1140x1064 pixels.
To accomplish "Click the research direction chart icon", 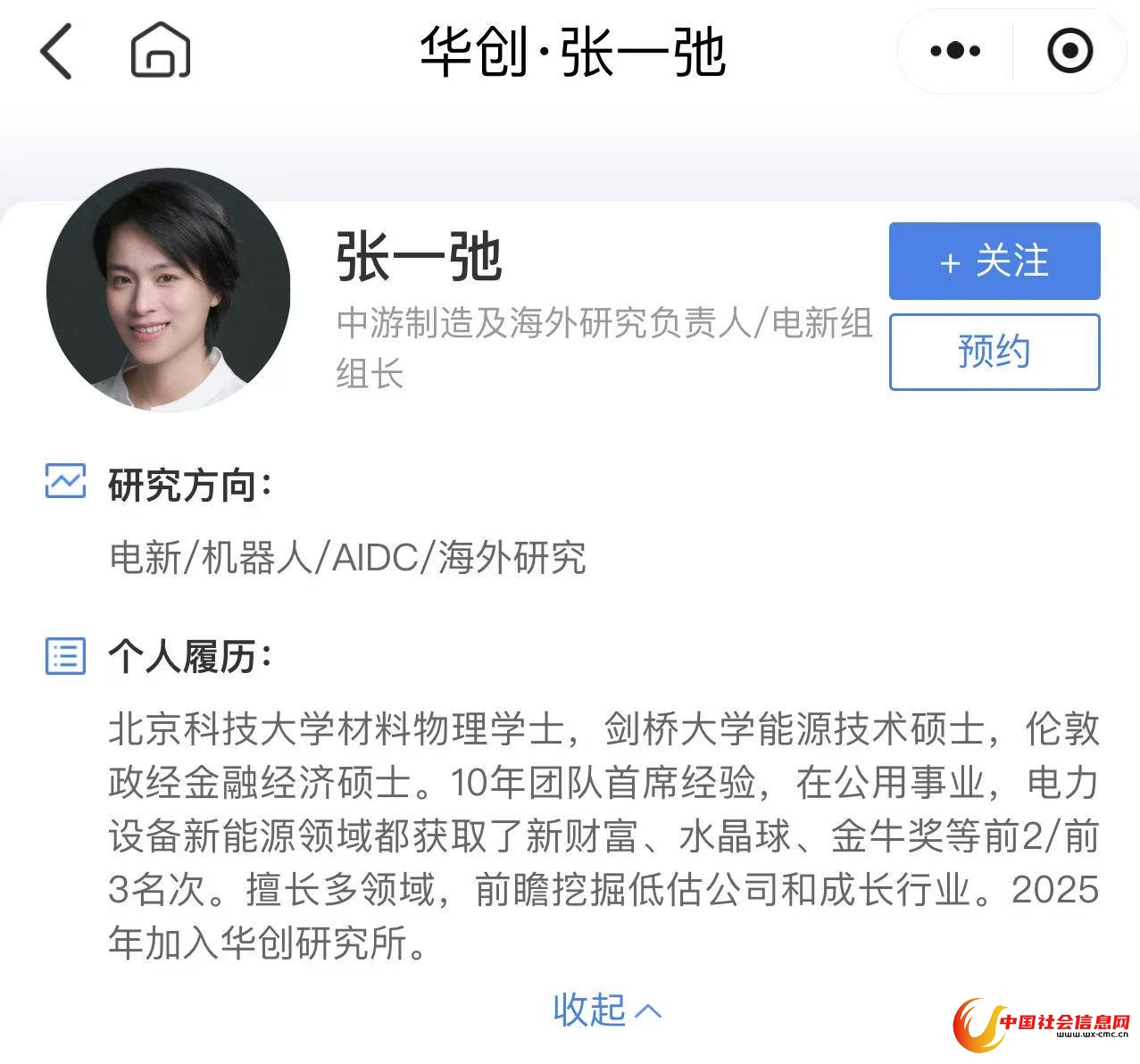I will [x=66, y=481].
